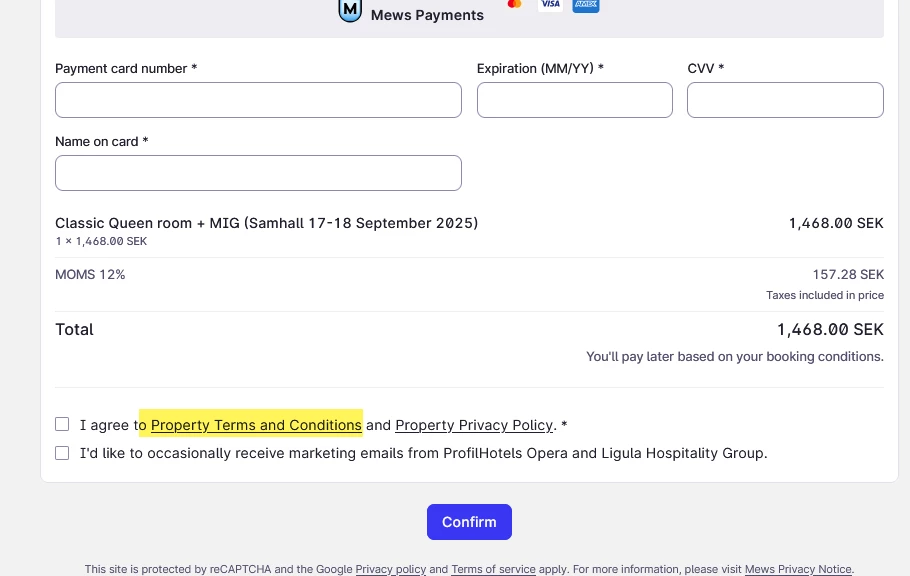Enable the marketing emails checkbox
The height and width of the screenshot is (576, 910).
coord(62,453)
